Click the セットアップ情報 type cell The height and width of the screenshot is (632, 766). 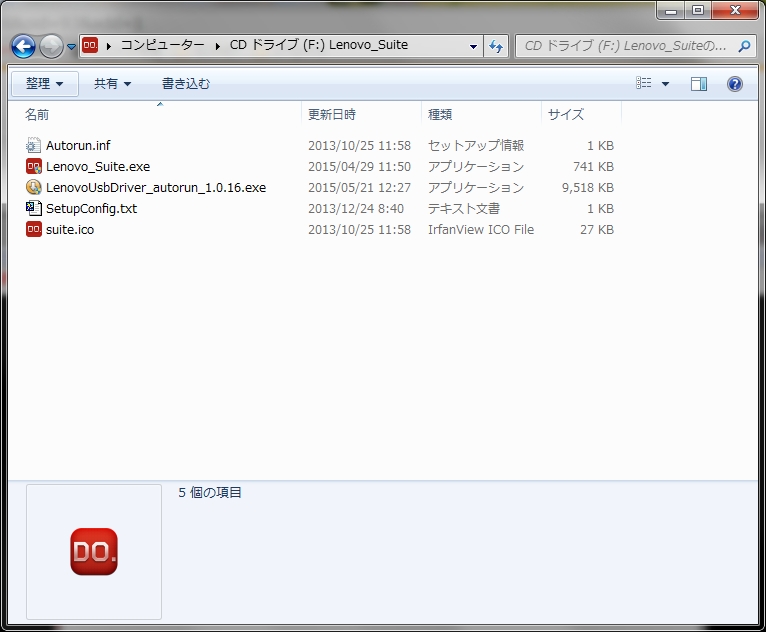476,146
